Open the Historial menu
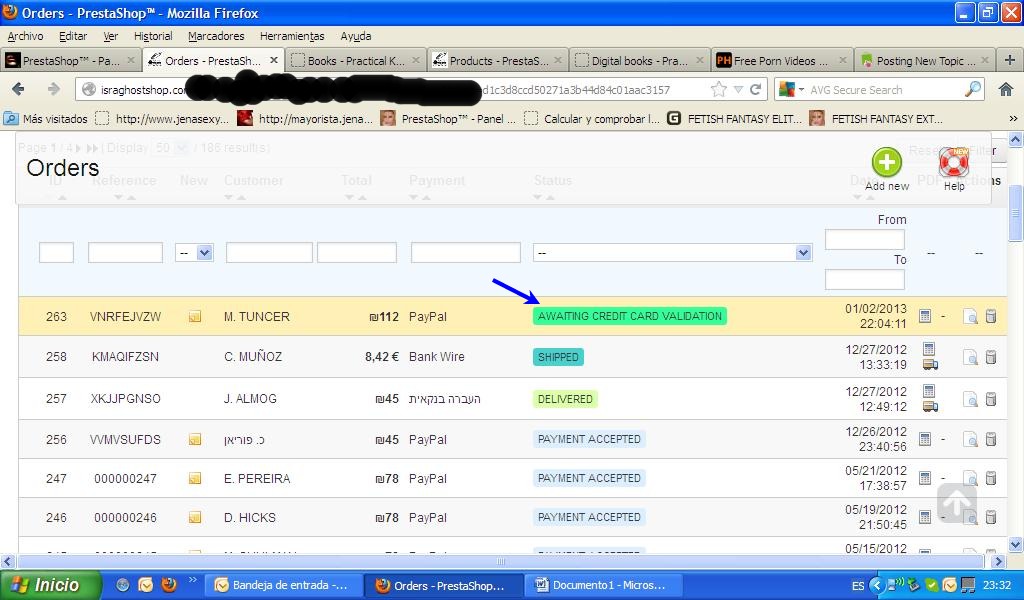1024x600 pixels. pyautogui.click(x=153, y=36)
